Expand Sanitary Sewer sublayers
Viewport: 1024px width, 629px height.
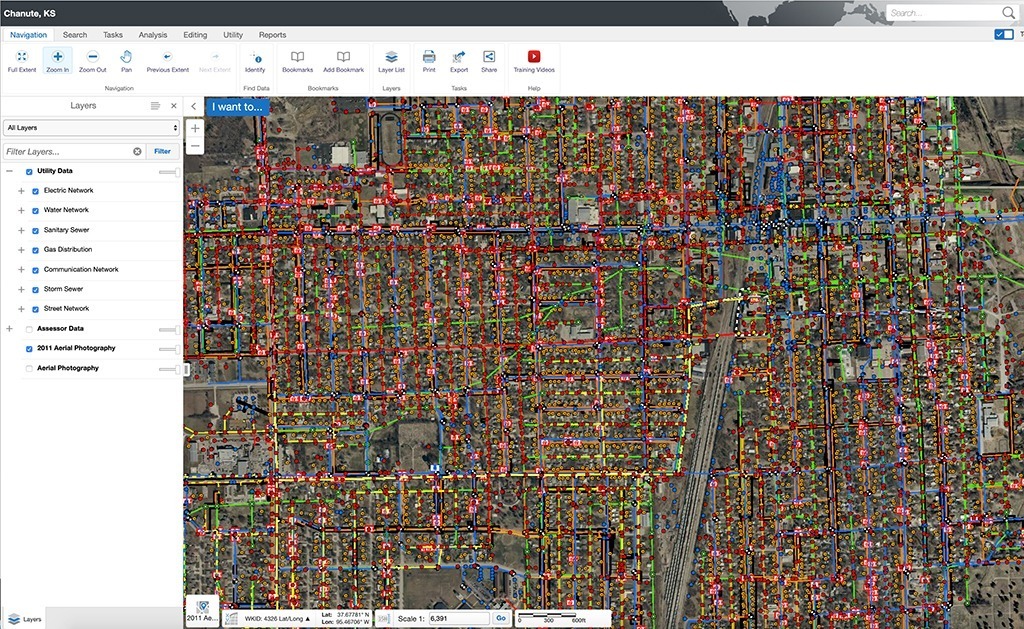click(x=21, y=231)
